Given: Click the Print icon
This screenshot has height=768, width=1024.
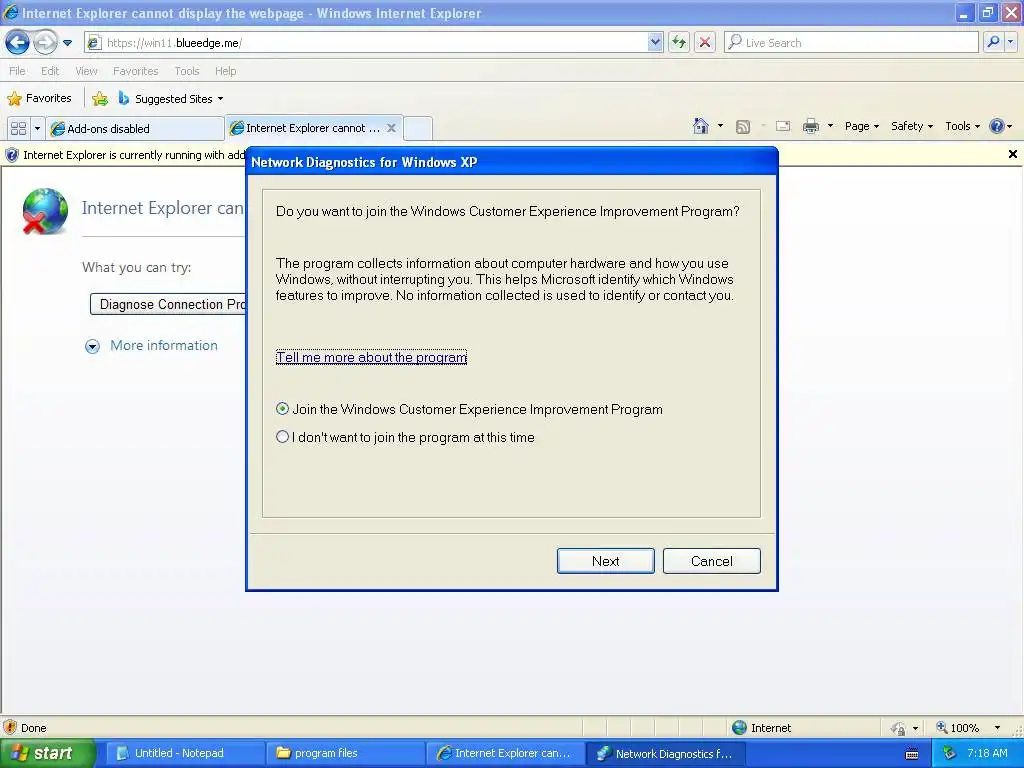Looking at the screenshot, I should point(810,126).
